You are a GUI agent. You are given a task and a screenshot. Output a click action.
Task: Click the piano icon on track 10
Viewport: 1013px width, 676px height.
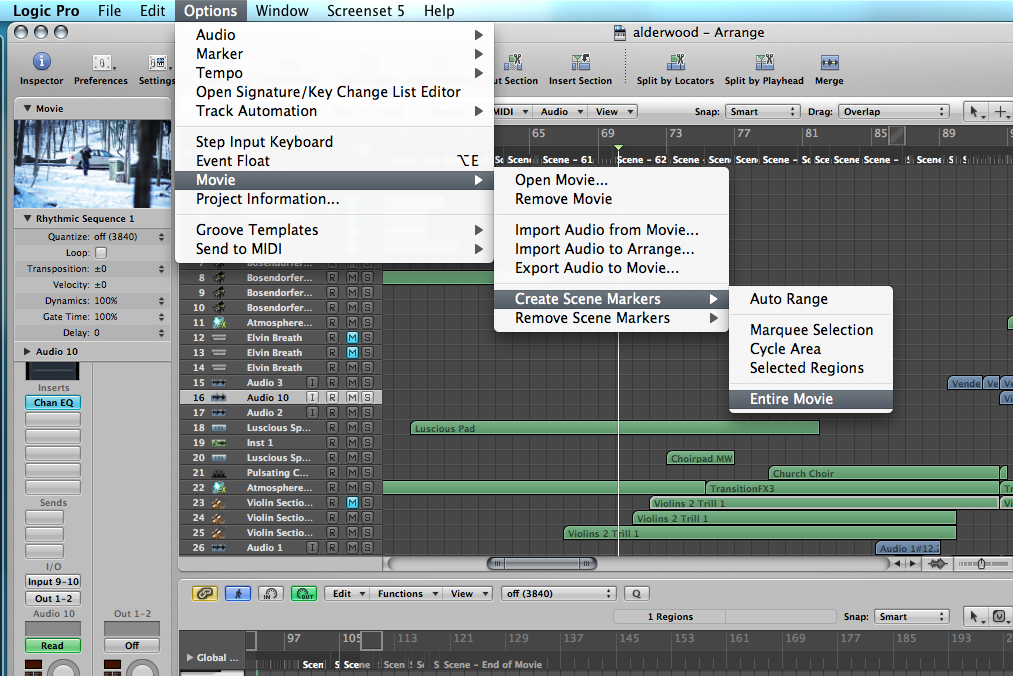[x=219, y=308]
